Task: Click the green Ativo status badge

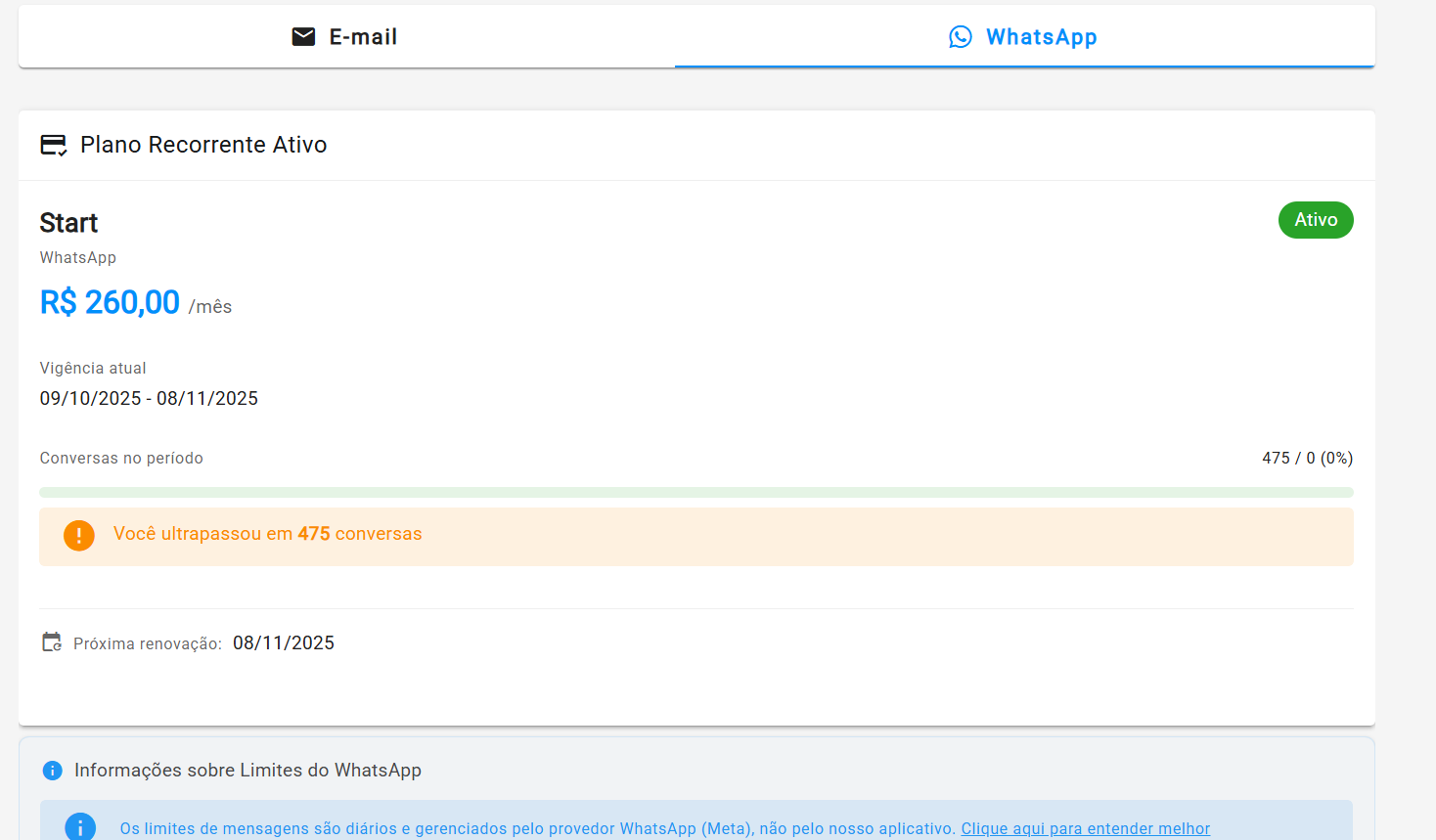Action: (x=1315, y=220)
